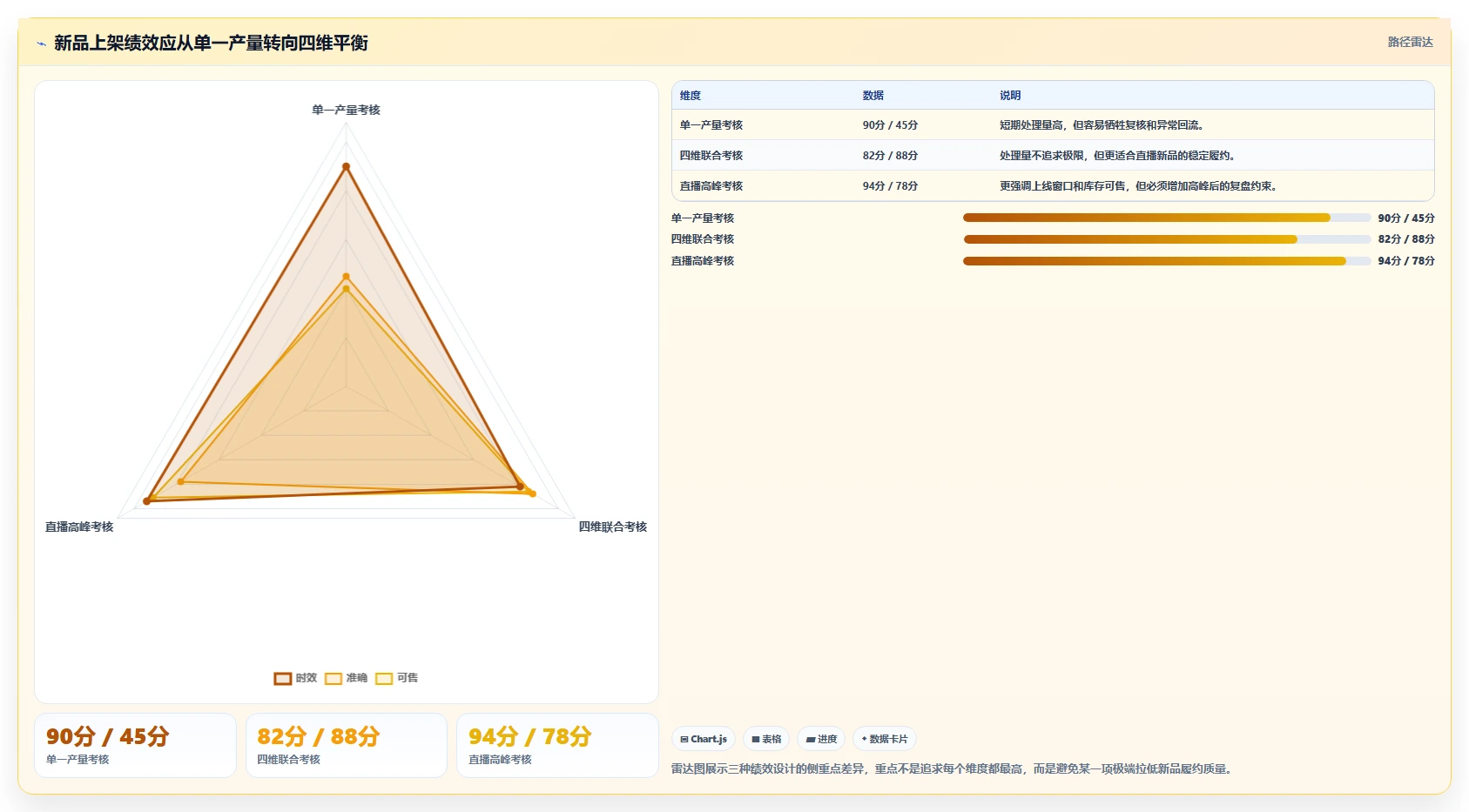Image resolution: width=1469 pixels, height=812 pixels.
Task: Click the 时效 data point on top axis
Action: click(x=346, y=166)
